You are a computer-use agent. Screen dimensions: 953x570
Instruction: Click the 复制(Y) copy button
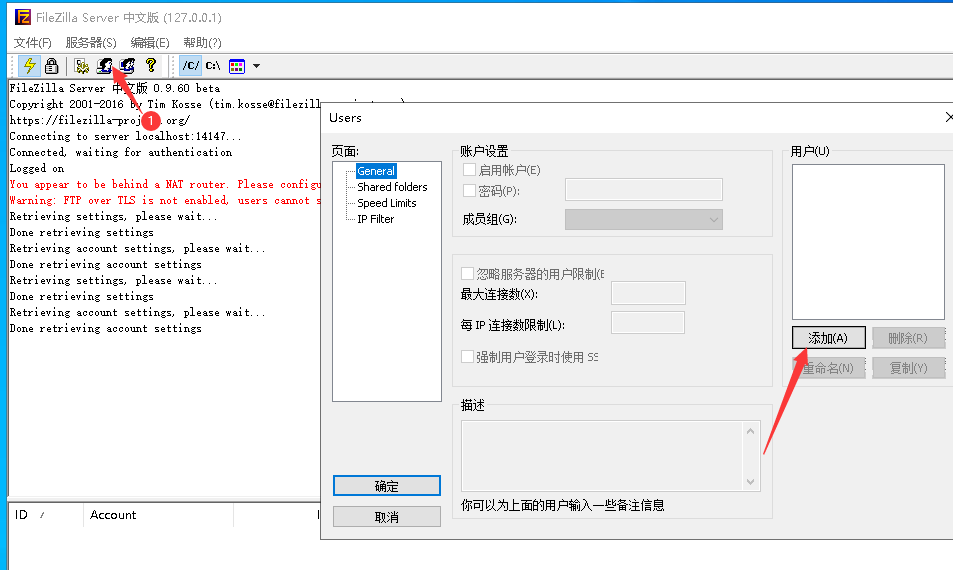tap(908, 368)
